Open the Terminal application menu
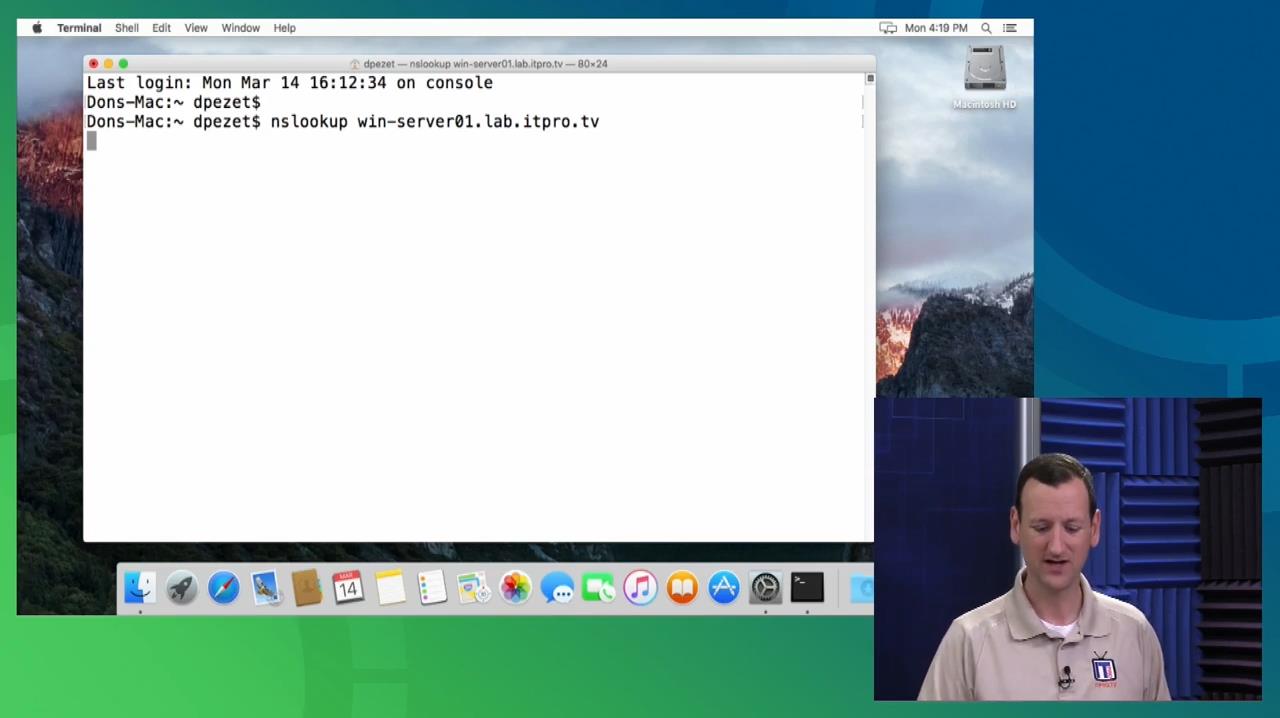This screenshot has width=1280, height=718. tap(79, 28)
